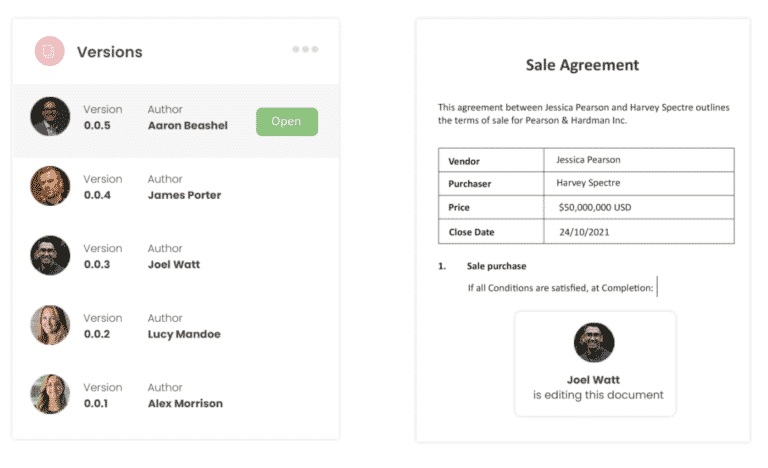Click Joel Watt's avatar in the editing notice
Viewport: 768px width, 468px height.
[x=594, y=342]
